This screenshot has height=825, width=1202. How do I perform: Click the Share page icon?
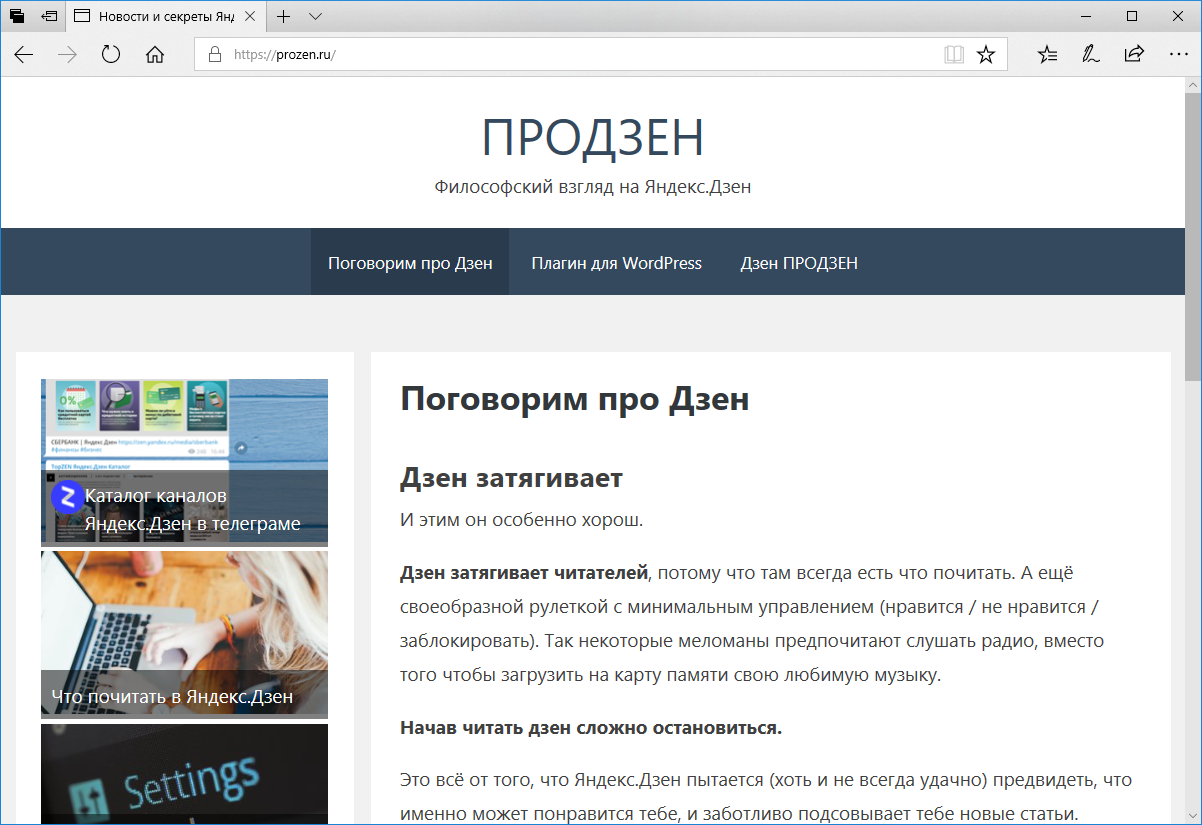tap(1134, 55)
